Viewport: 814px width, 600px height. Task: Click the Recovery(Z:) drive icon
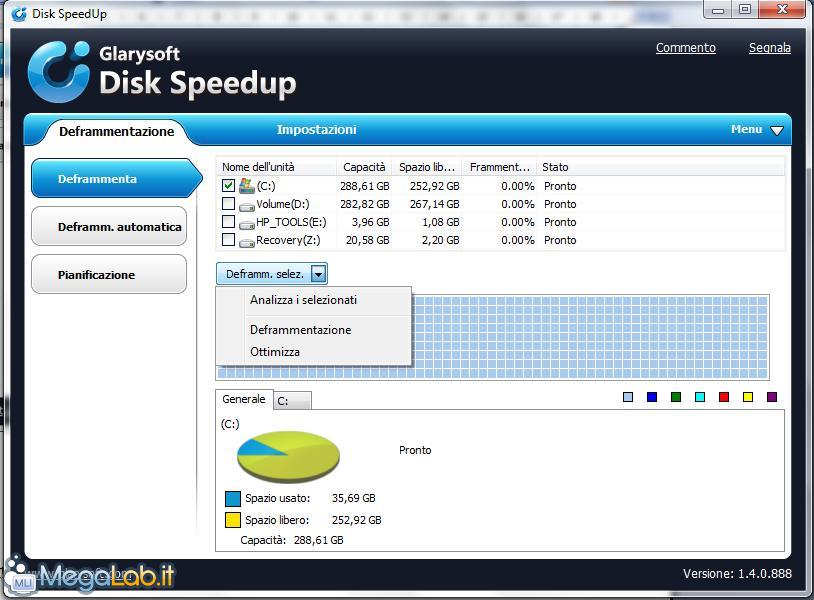[247, 241]
